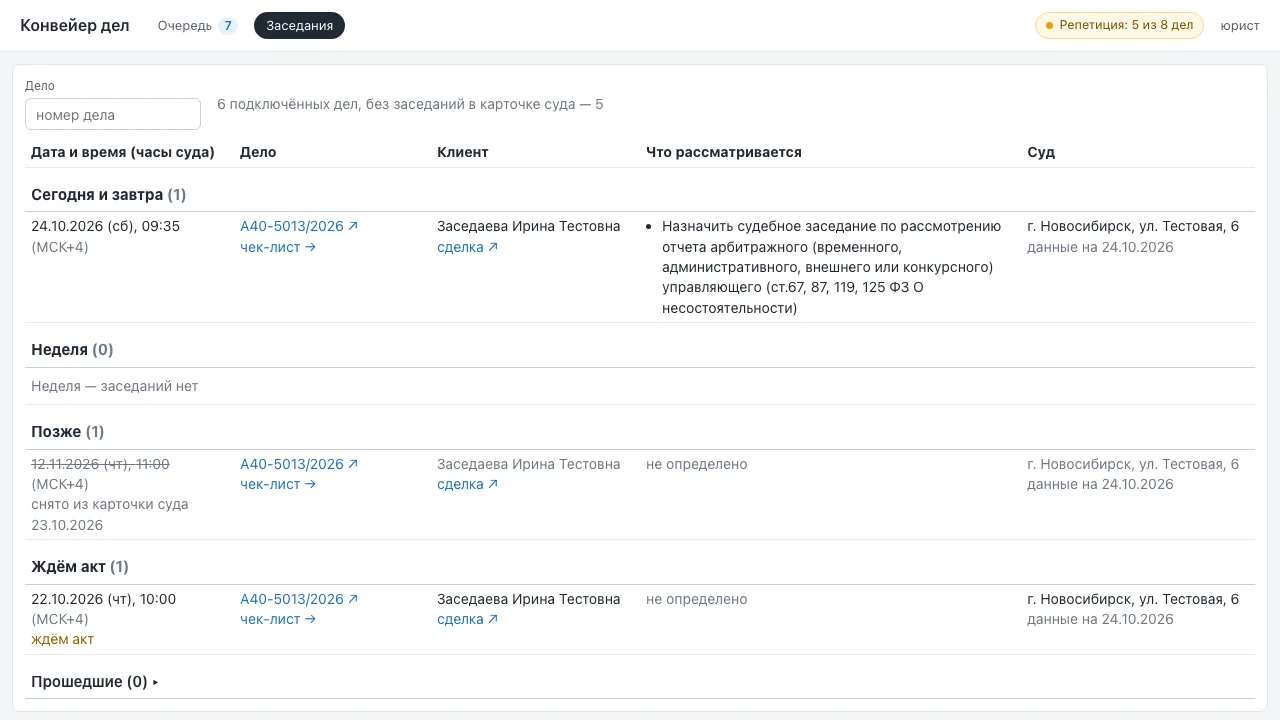Screen dimensions: 1280x720
Task: Click the Конвейер дел title
Action: click(75, 25)
